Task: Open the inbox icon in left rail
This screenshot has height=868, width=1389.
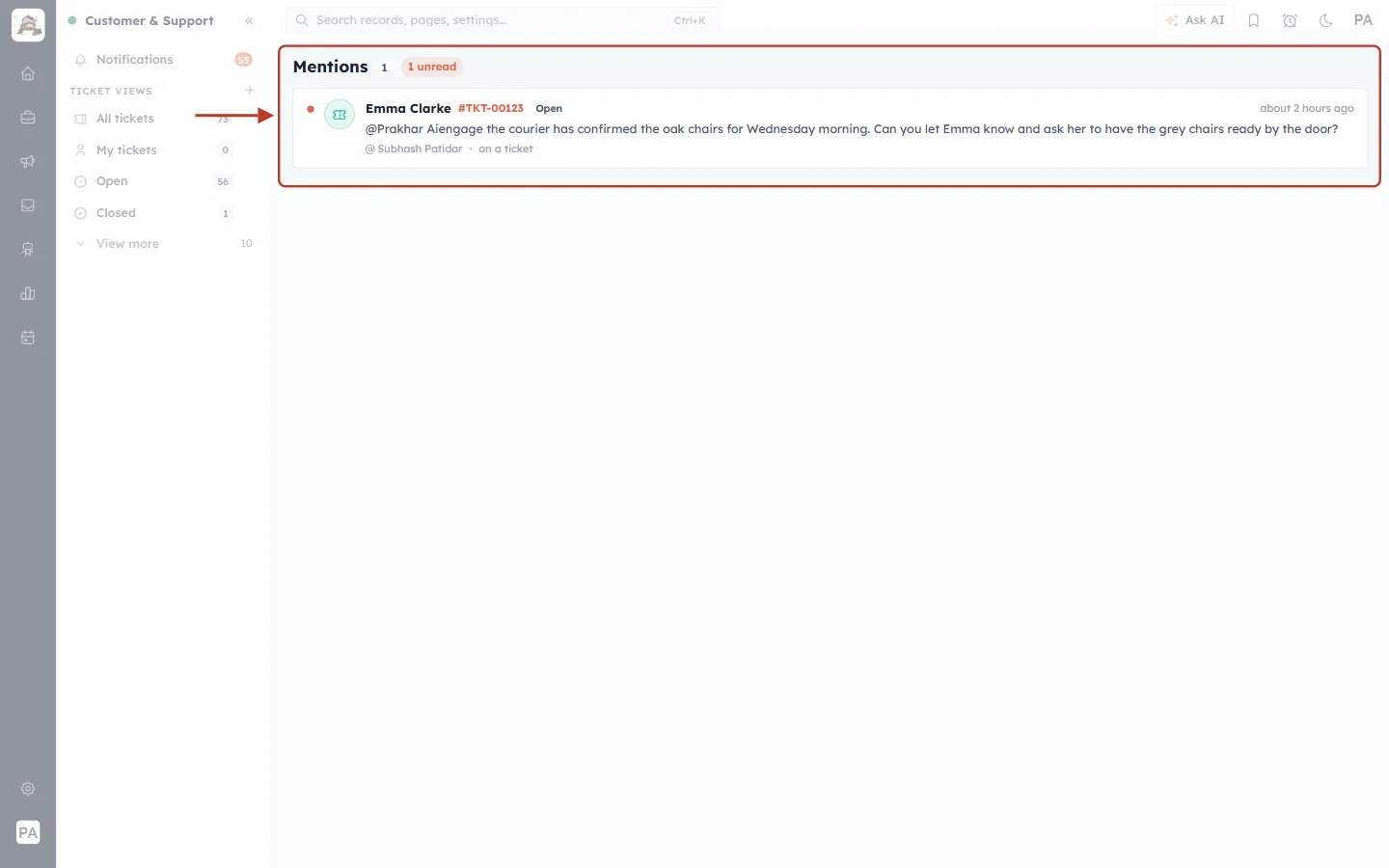Action: pos(28,205)
